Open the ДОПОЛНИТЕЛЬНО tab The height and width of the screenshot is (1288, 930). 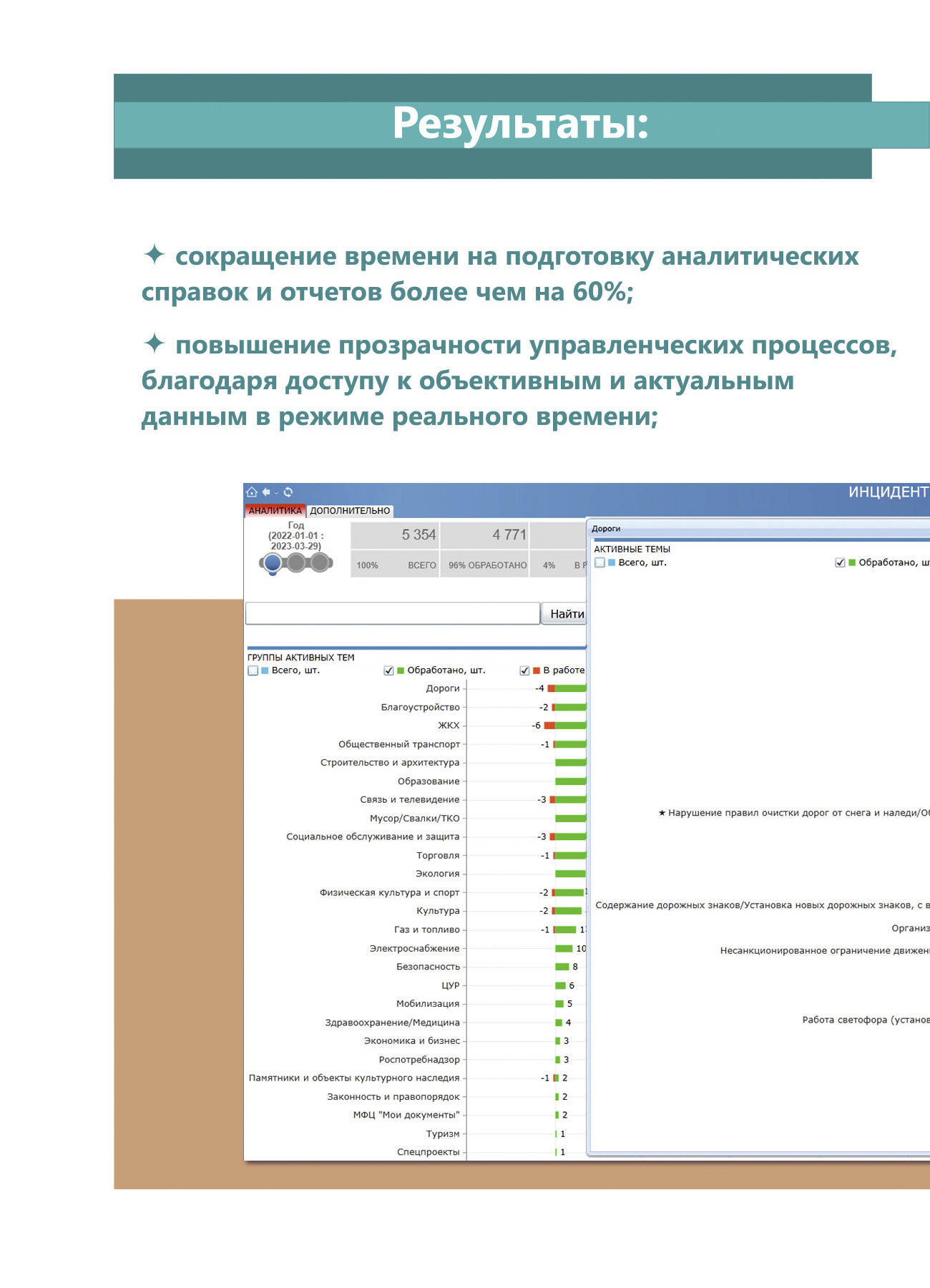(350, 510)
